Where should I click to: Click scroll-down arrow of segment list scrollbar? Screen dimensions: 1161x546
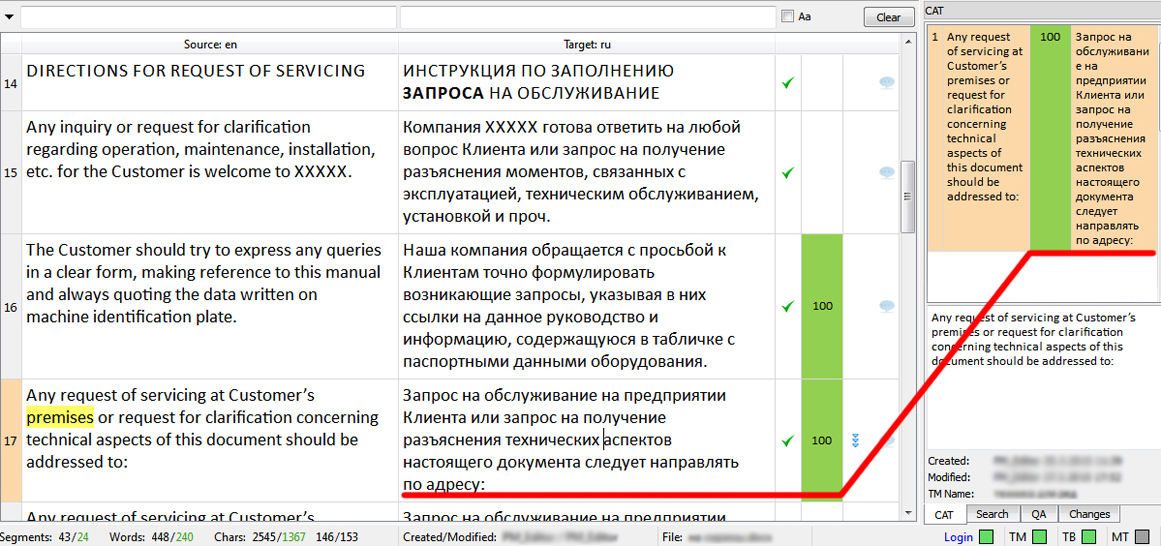tap(907, 512)
